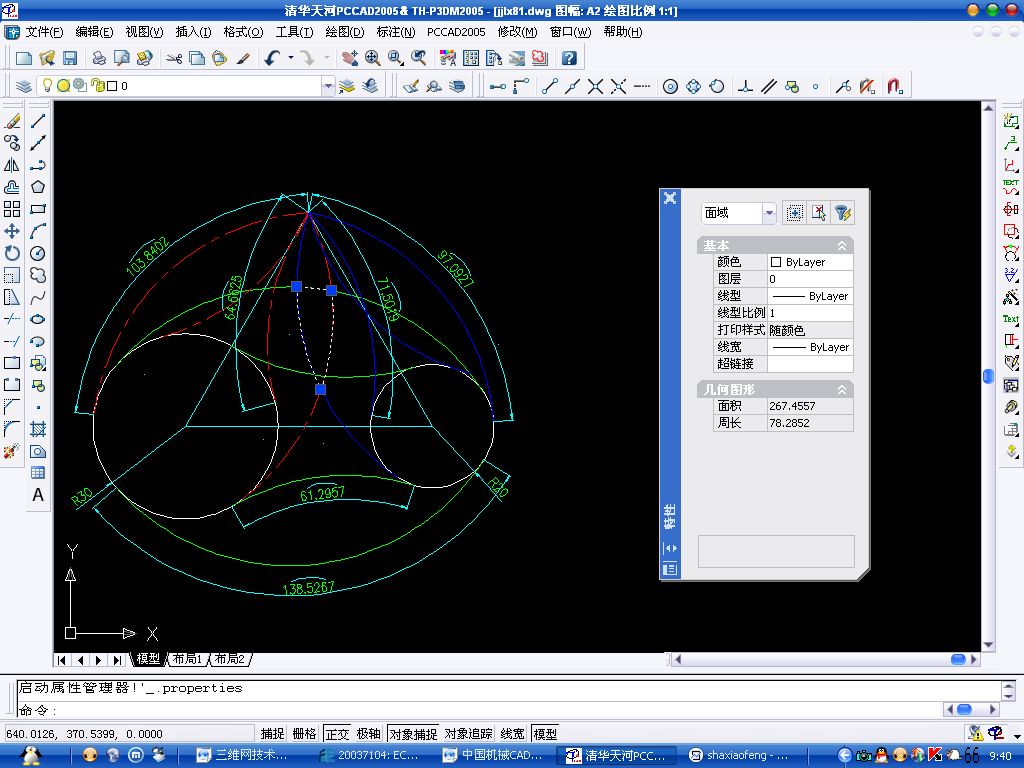
Task: Click the horizontal scrollbar thumb below the drawing
Action: (958, 659)
